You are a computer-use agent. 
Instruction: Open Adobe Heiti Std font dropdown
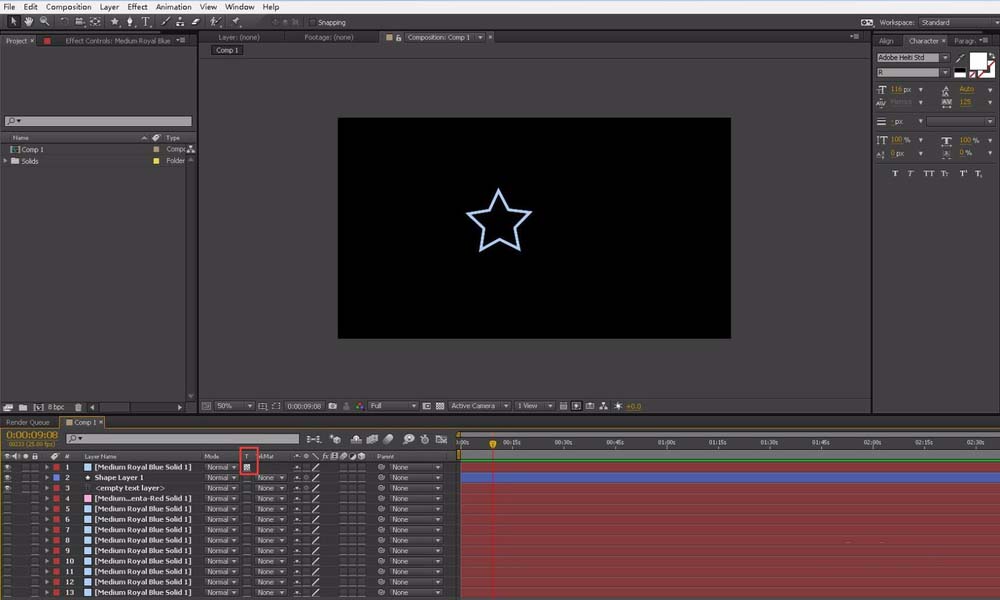pyautogui.click(x=913, y=57)
